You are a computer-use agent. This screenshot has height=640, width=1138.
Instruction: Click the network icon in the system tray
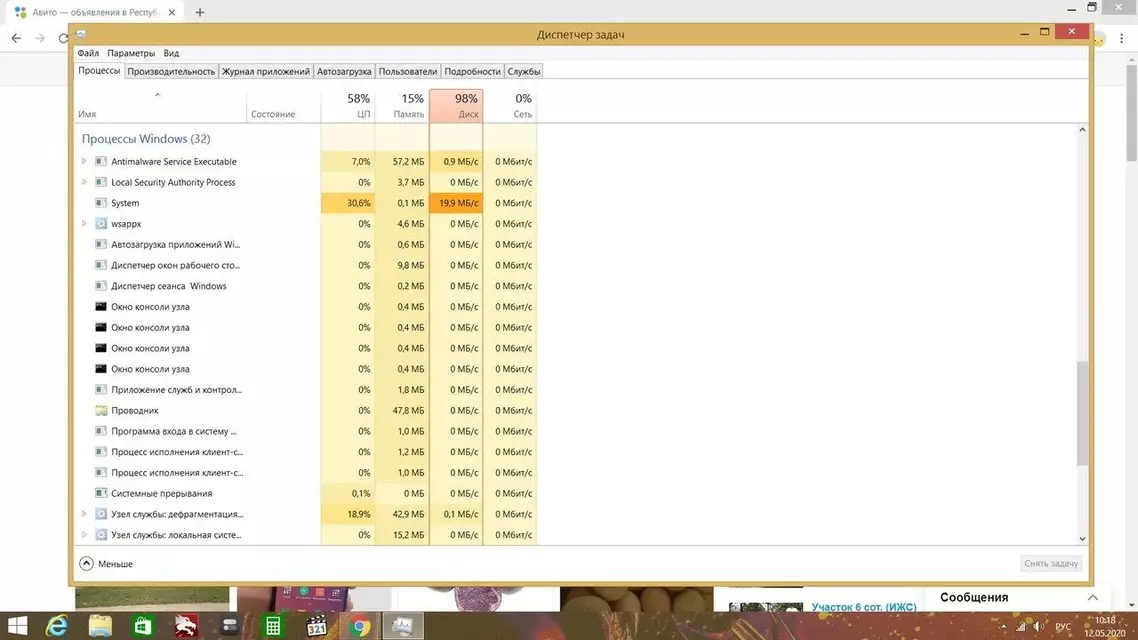pos(1021,626)
